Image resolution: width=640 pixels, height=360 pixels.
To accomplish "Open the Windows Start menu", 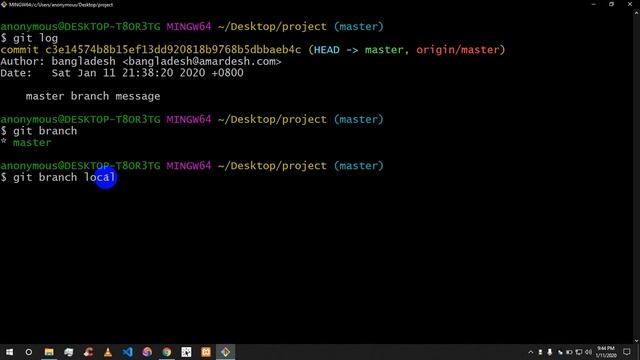I will pyautogui.click(x=9, y=352).
